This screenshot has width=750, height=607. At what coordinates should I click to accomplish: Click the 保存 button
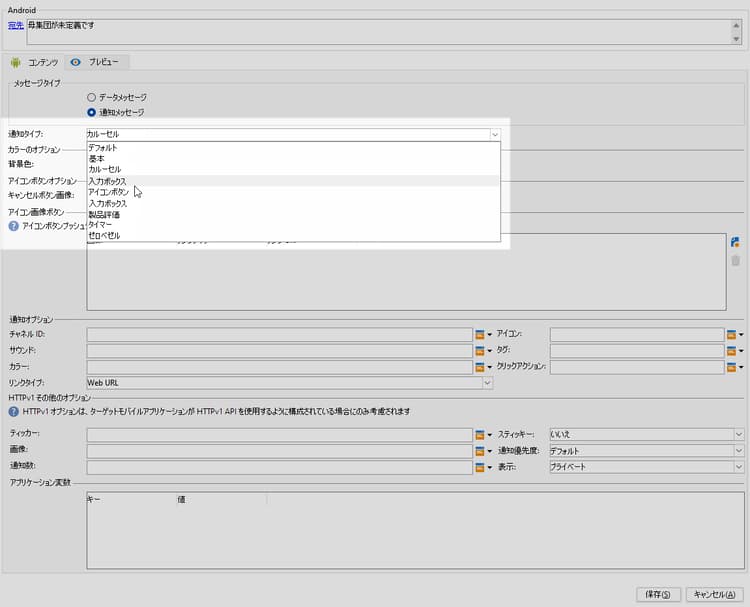[x=658, y=595]
